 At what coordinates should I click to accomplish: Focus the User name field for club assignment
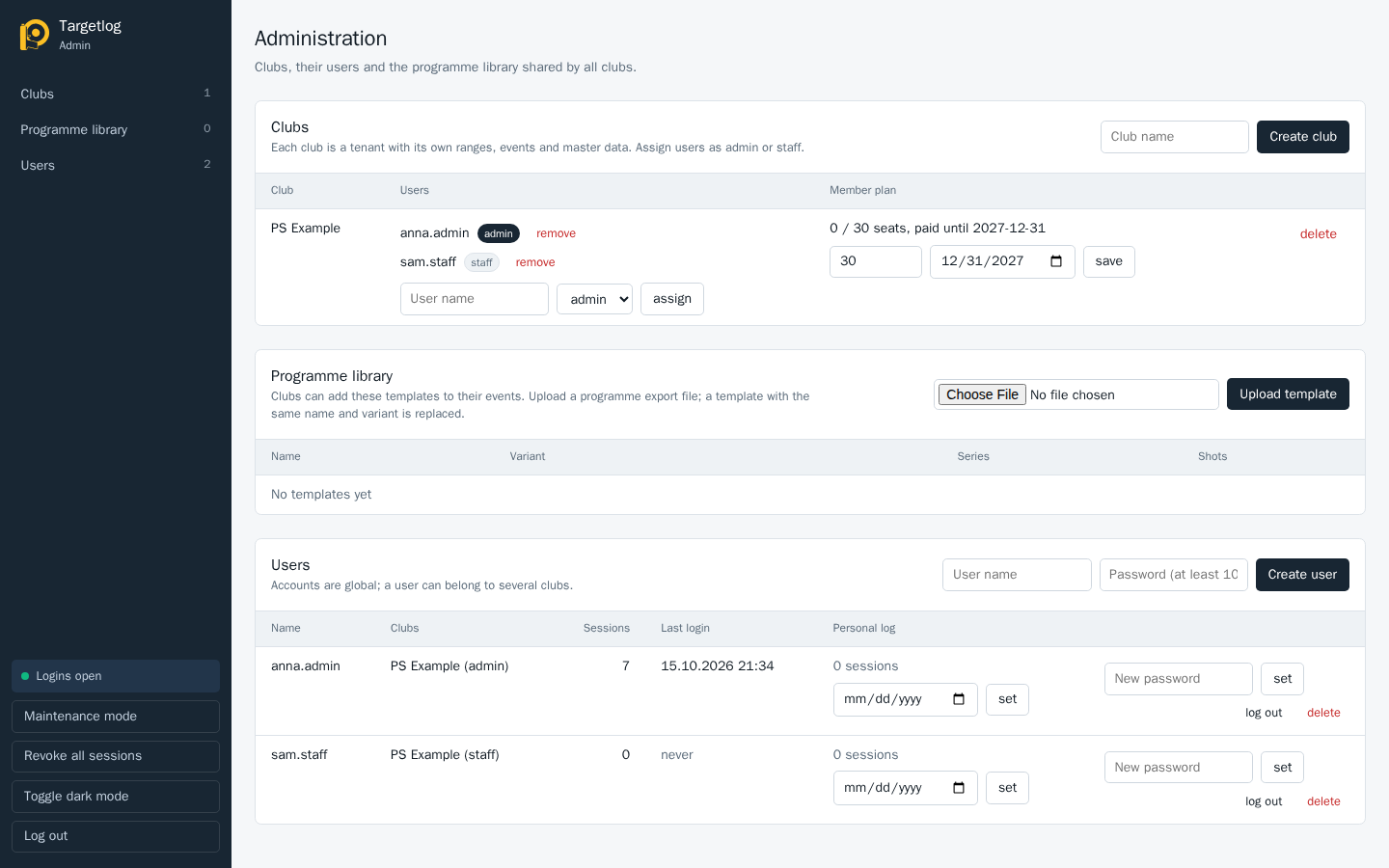(475, 299)
